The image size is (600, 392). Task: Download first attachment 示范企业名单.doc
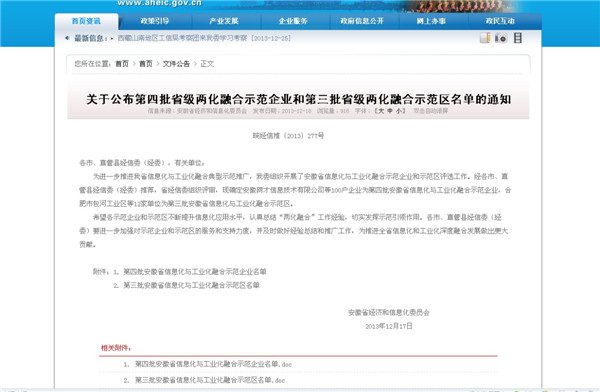pyautogui.click(x=213, y=364)
